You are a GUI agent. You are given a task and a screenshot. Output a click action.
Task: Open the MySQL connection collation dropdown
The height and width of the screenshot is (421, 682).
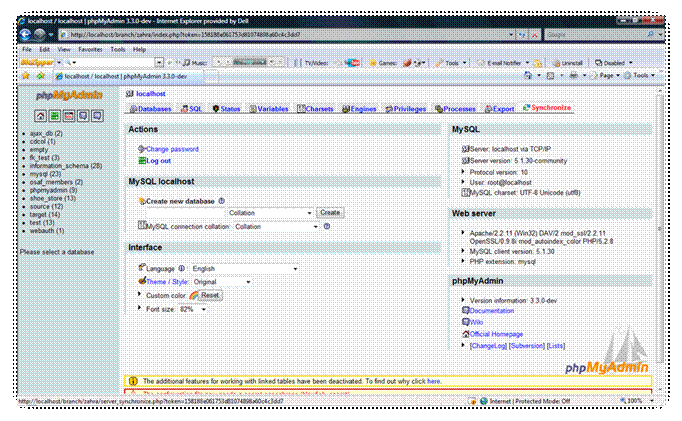pyautogui.click(x=276, y=226)
